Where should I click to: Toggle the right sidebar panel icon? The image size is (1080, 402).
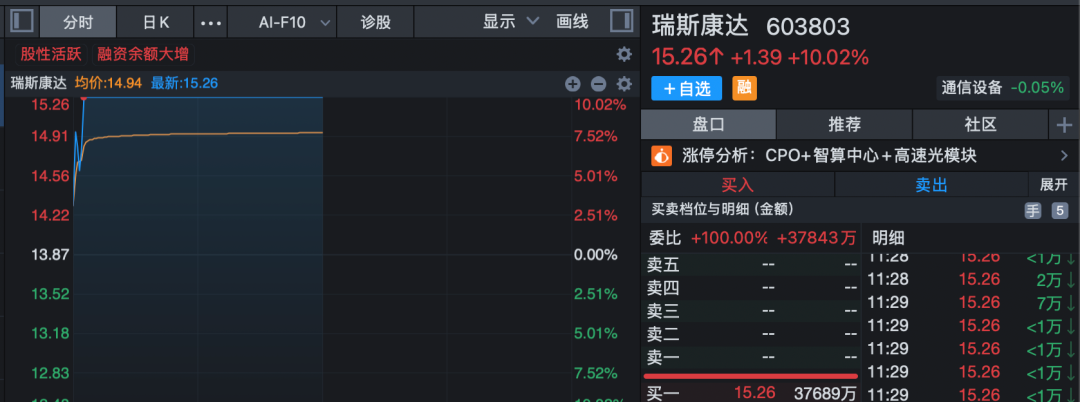(621, 21)
